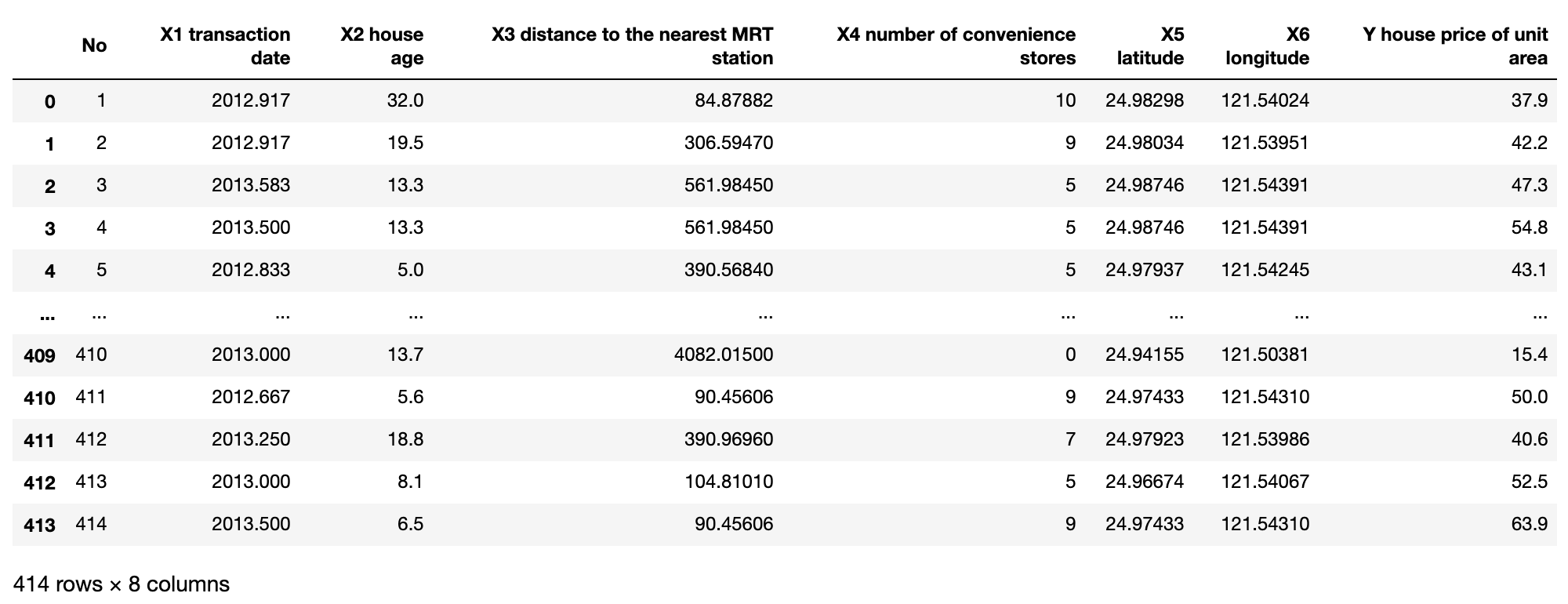
Task: Click the MRT distance cell 84.87882
Action: pos(734,100)
